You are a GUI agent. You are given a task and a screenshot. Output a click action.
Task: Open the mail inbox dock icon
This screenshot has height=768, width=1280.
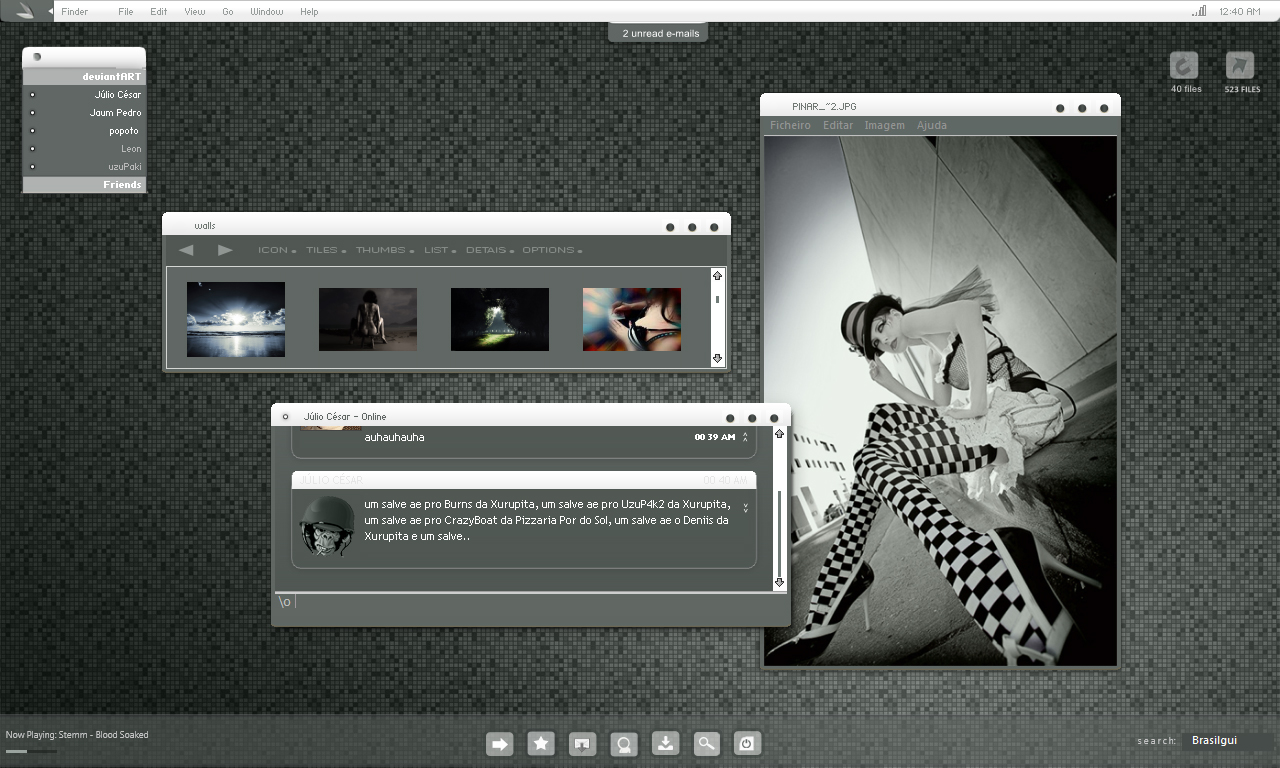tap(583, 744)
